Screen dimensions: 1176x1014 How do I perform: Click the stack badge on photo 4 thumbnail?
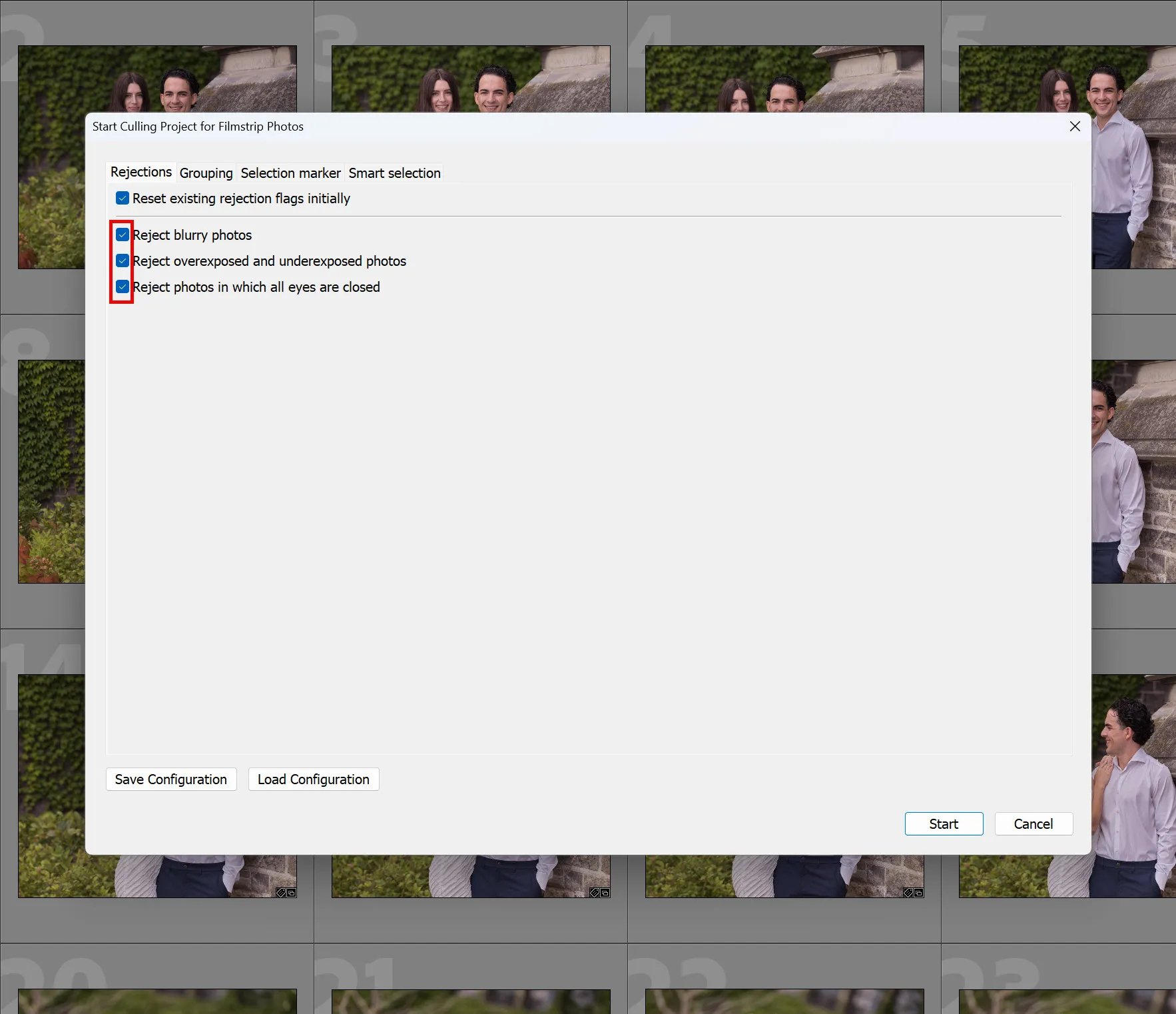(918, 893)
